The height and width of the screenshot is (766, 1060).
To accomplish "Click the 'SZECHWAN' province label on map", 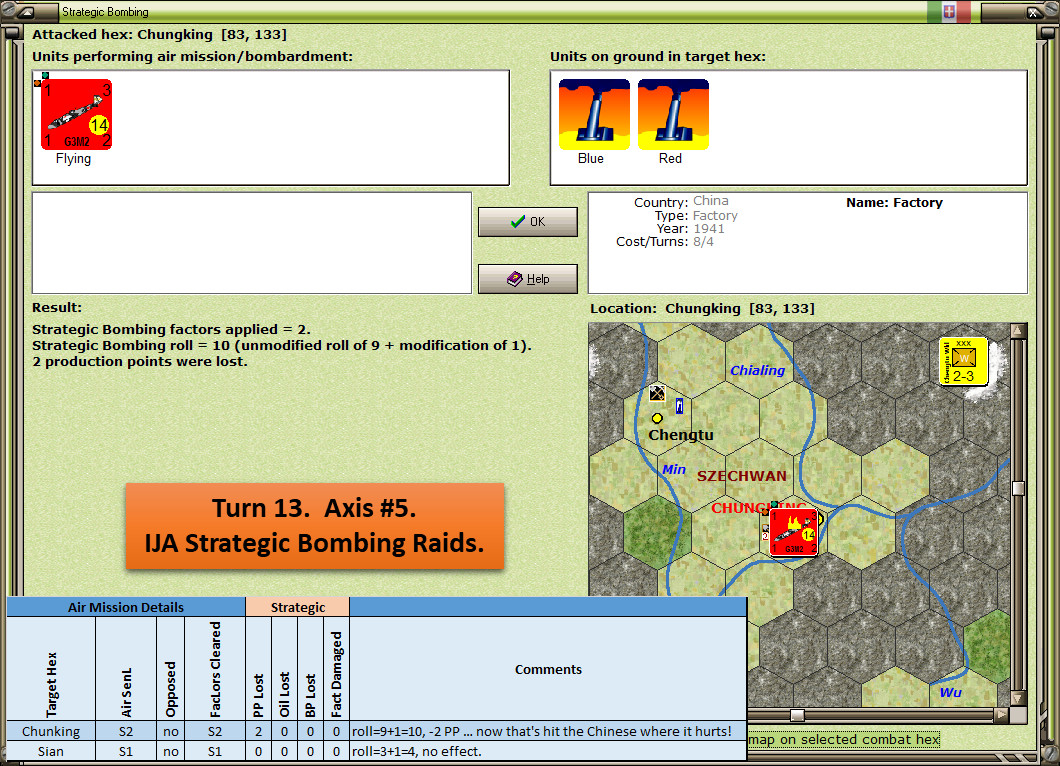I will coord(742,476).
